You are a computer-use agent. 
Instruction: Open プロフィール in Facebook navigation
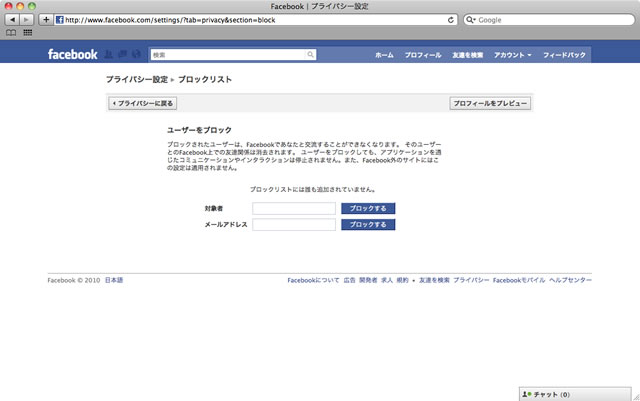(423, 55)
